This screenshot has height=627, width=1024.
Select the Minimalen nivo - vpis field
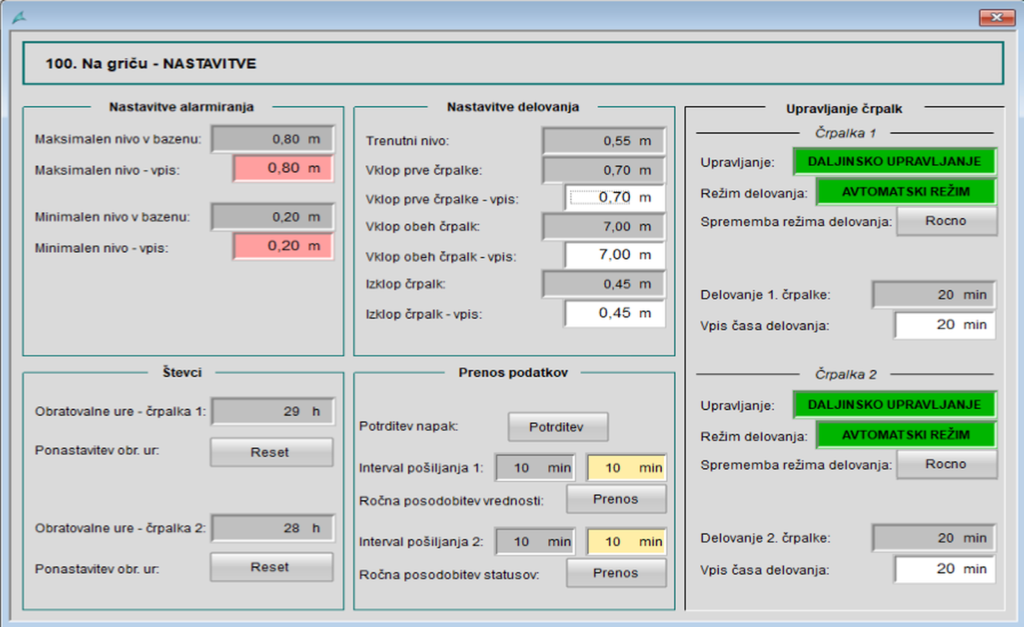tap(283, 245)
